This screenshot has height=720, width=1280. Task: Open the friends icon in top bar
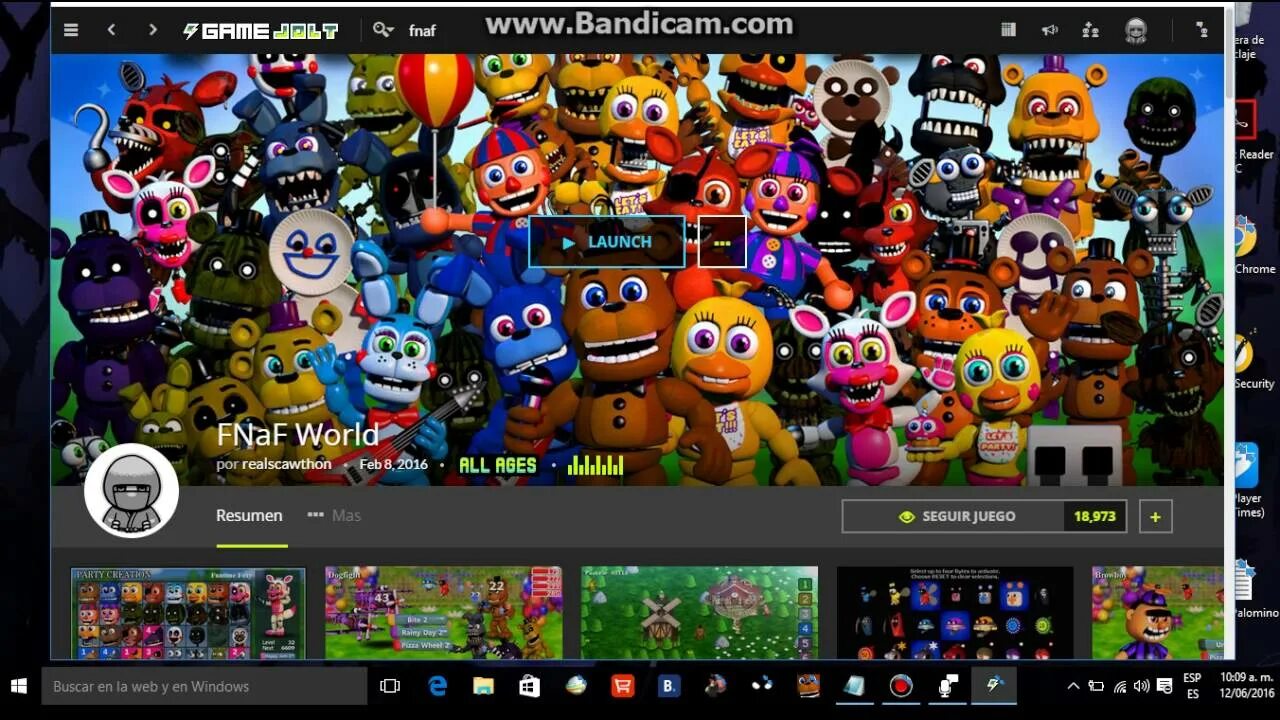click(1091, 30)
